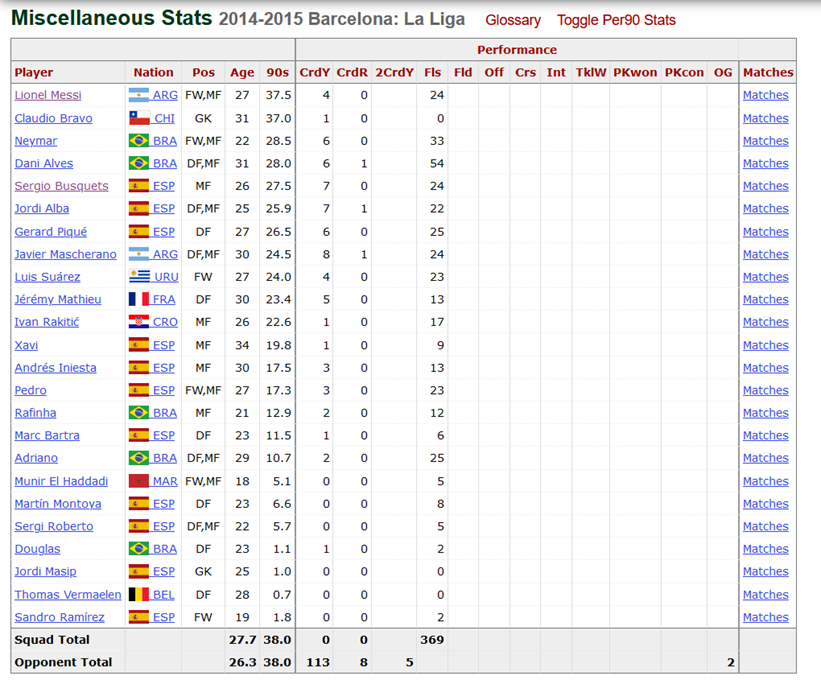Image resolution: width=821 pixels, height=680 pixels.
Task: Open Javier Mascherano player link
Action: click(x=65, y=254)
